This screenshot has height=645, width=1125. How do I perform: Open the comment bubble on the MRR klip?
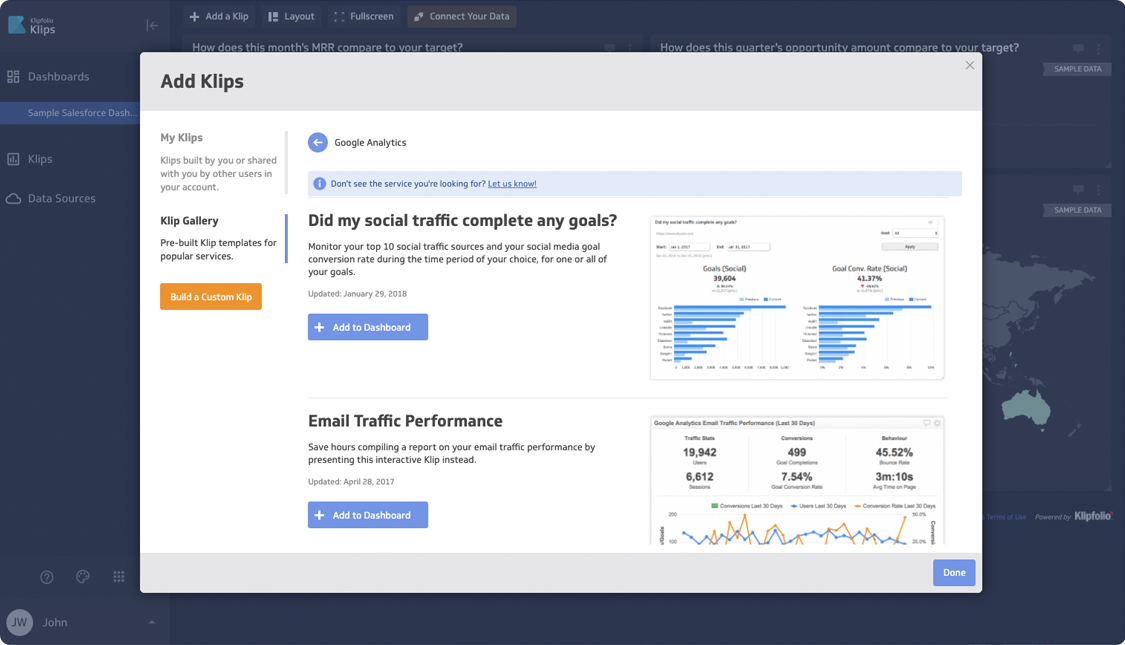pyautogui.click(x=610, y=47)
